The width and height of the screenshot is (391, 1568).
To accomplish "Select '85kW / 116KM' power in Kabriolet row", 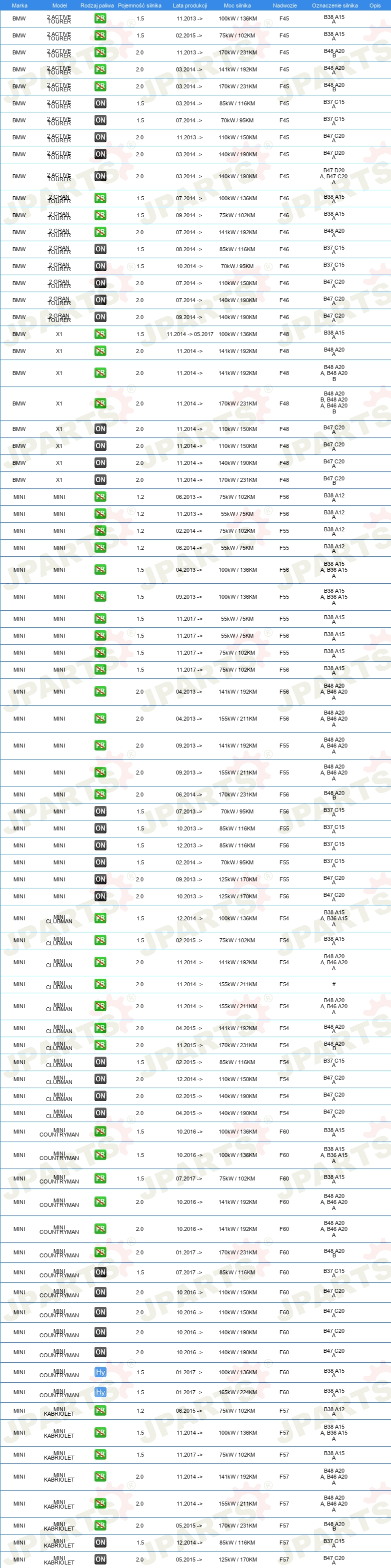I will 238,1543.
